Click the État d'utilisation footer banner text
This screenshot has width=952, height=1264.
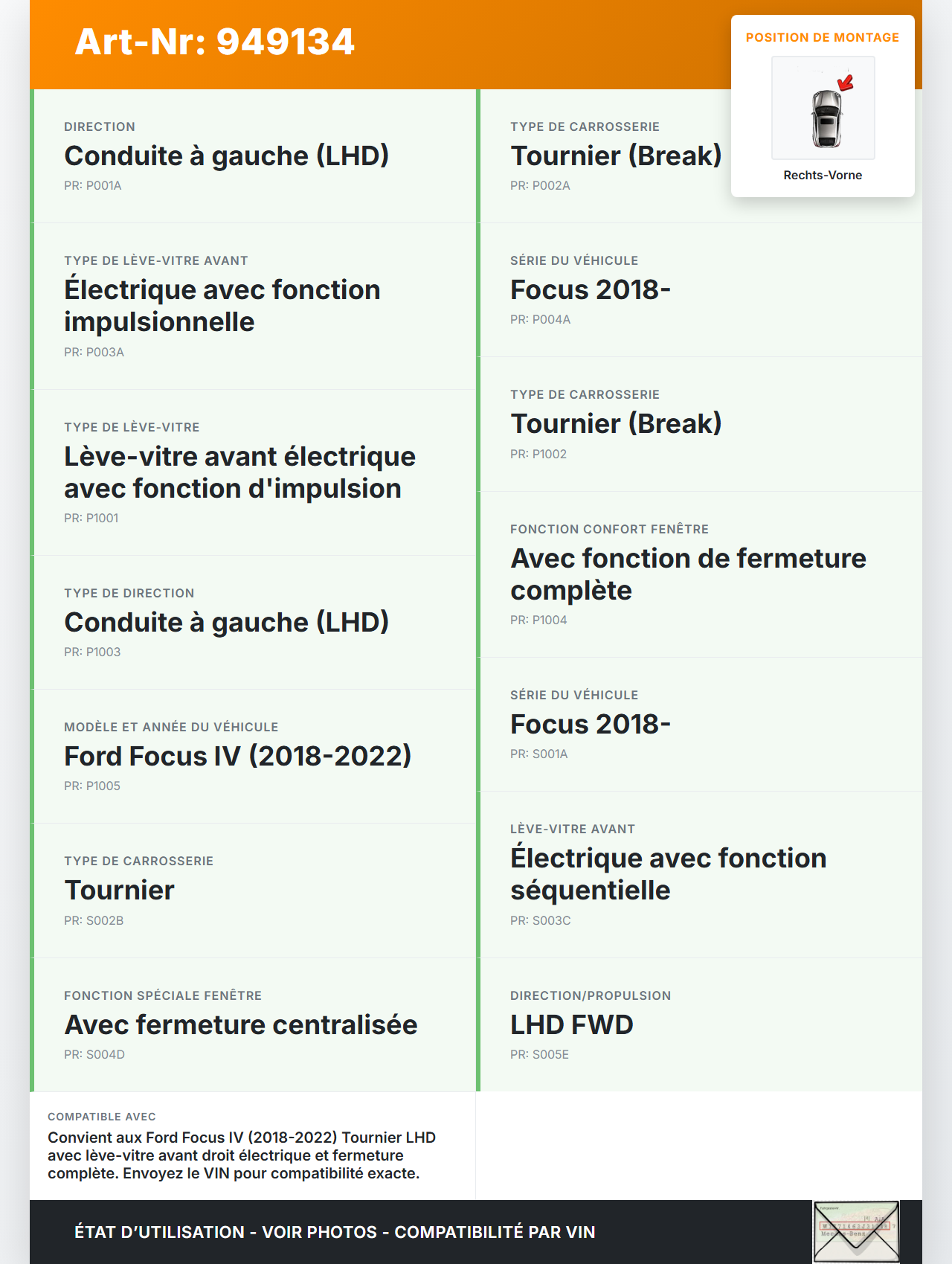point(335,1232)
